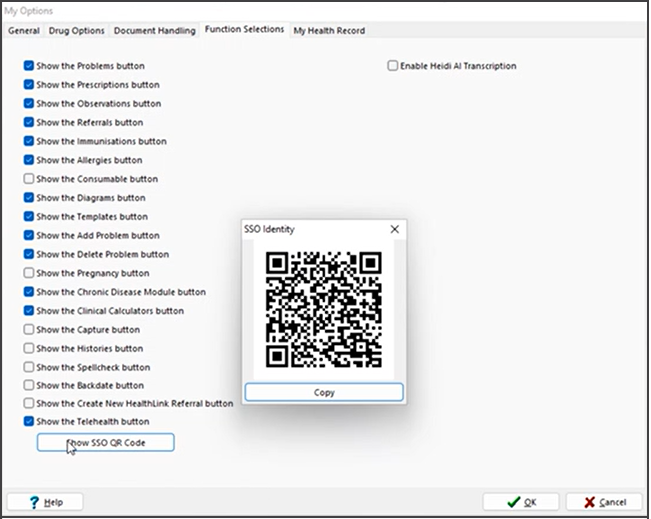Uncheck Show the Telehealth button
651x519 pixels.
pyautogui.click(x=29, y=421)
